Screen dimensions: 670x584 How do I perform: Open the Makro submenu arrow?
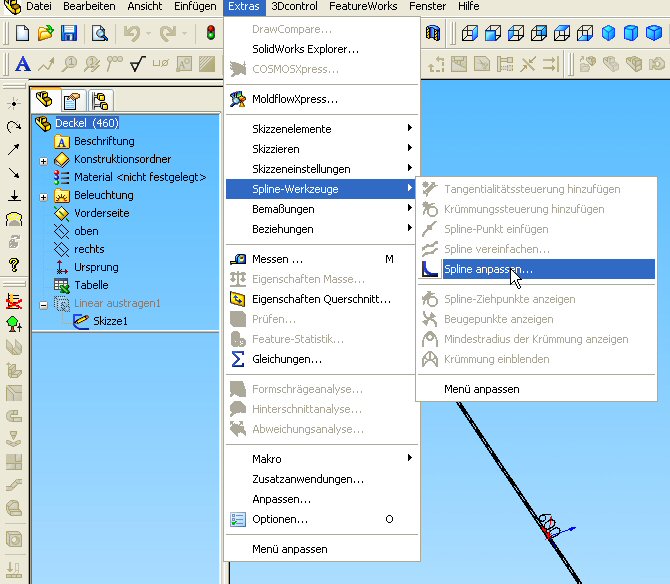click(410, 458)
